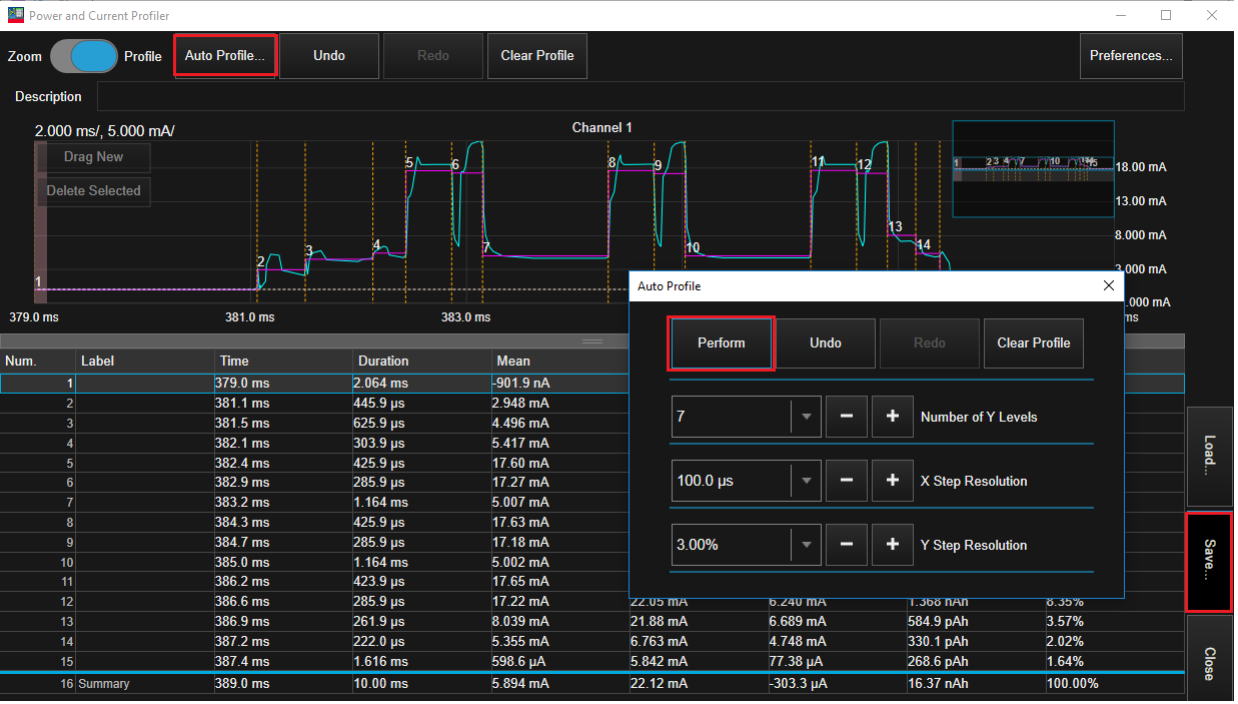
Task: Decrease Number of Y Levels with minus
Action: pyautogui.click(x=846, y=417)
